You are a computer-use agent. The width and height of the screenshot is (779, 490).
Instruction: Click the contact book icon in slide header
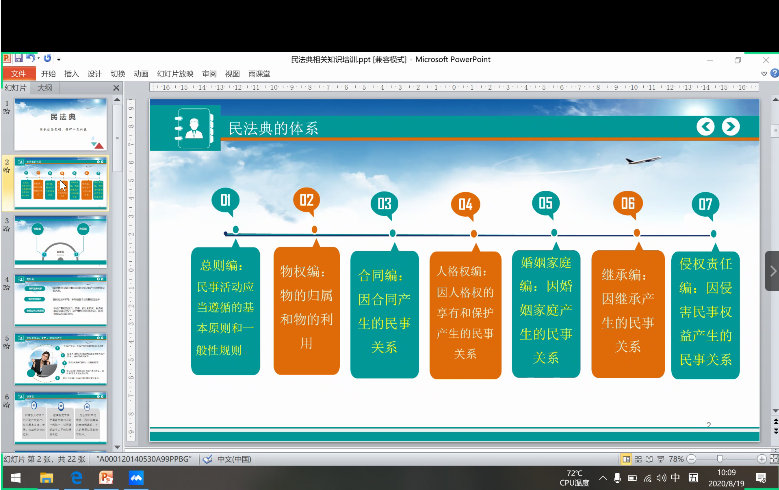(x=194, y=128)
